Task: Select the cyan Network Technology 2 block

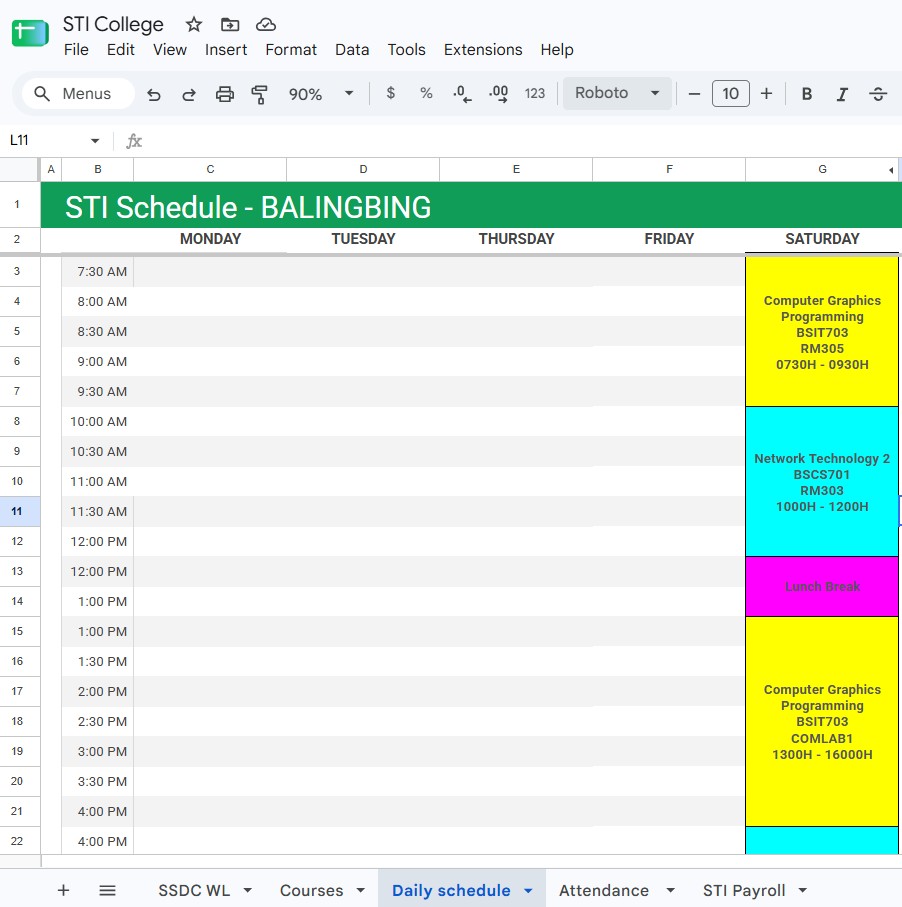Action: [822, 482]
